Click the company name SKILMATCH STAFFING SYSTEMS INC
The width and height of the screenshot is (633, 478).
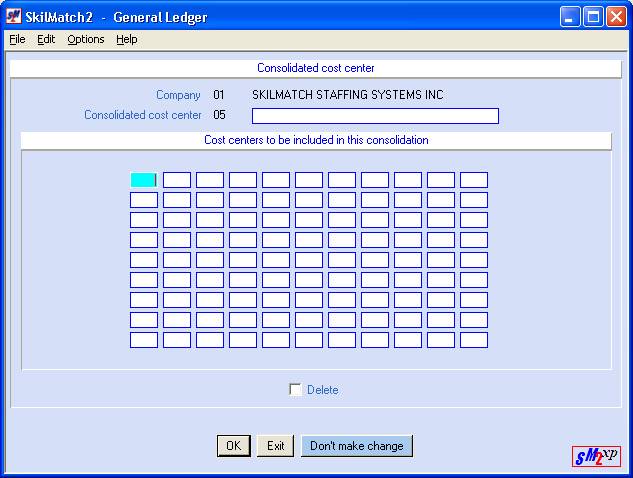click(x=348, y=95)
